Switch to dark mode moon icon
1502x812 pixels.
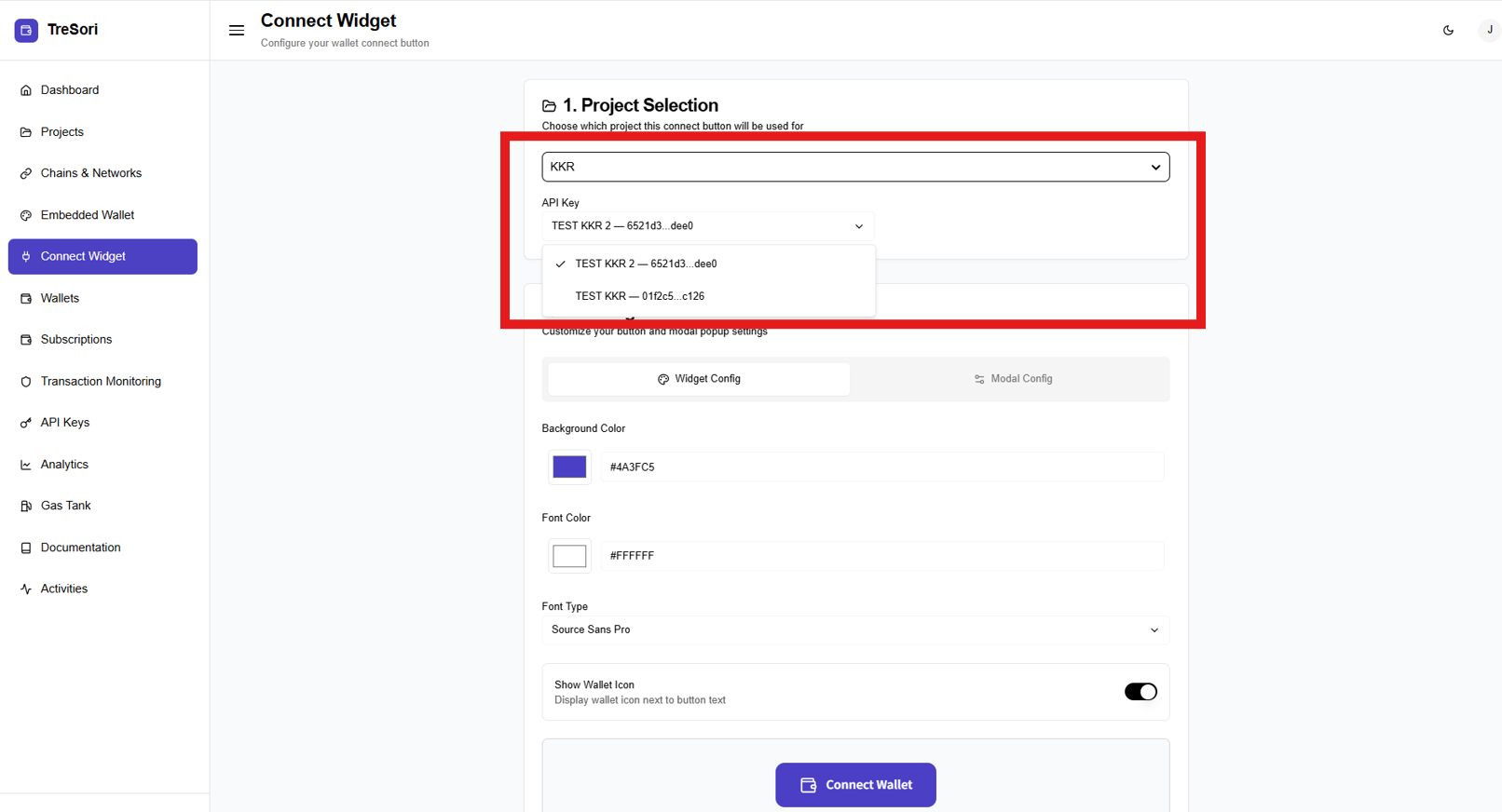[1448, 30]
